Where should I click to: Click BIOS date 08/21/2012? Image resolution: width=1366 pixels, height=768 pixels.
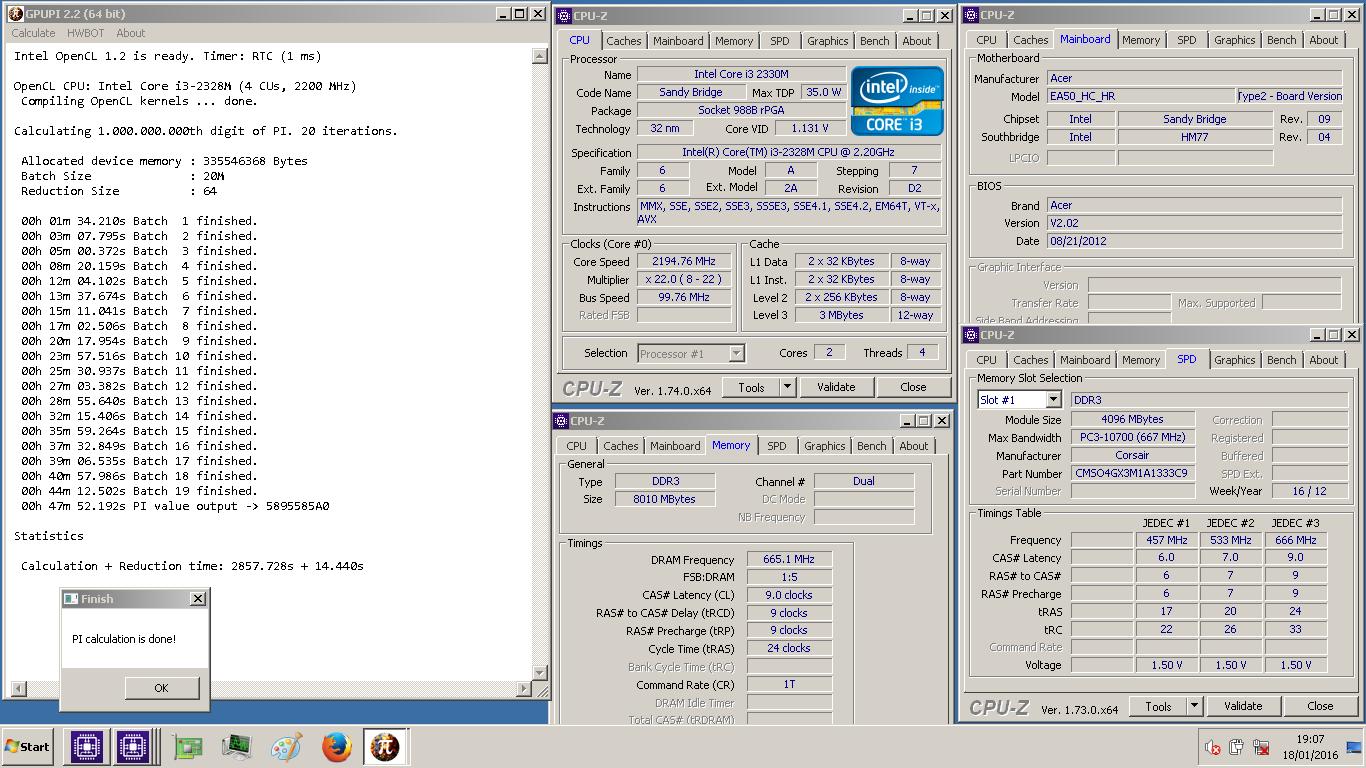[x=1195, y=241]
